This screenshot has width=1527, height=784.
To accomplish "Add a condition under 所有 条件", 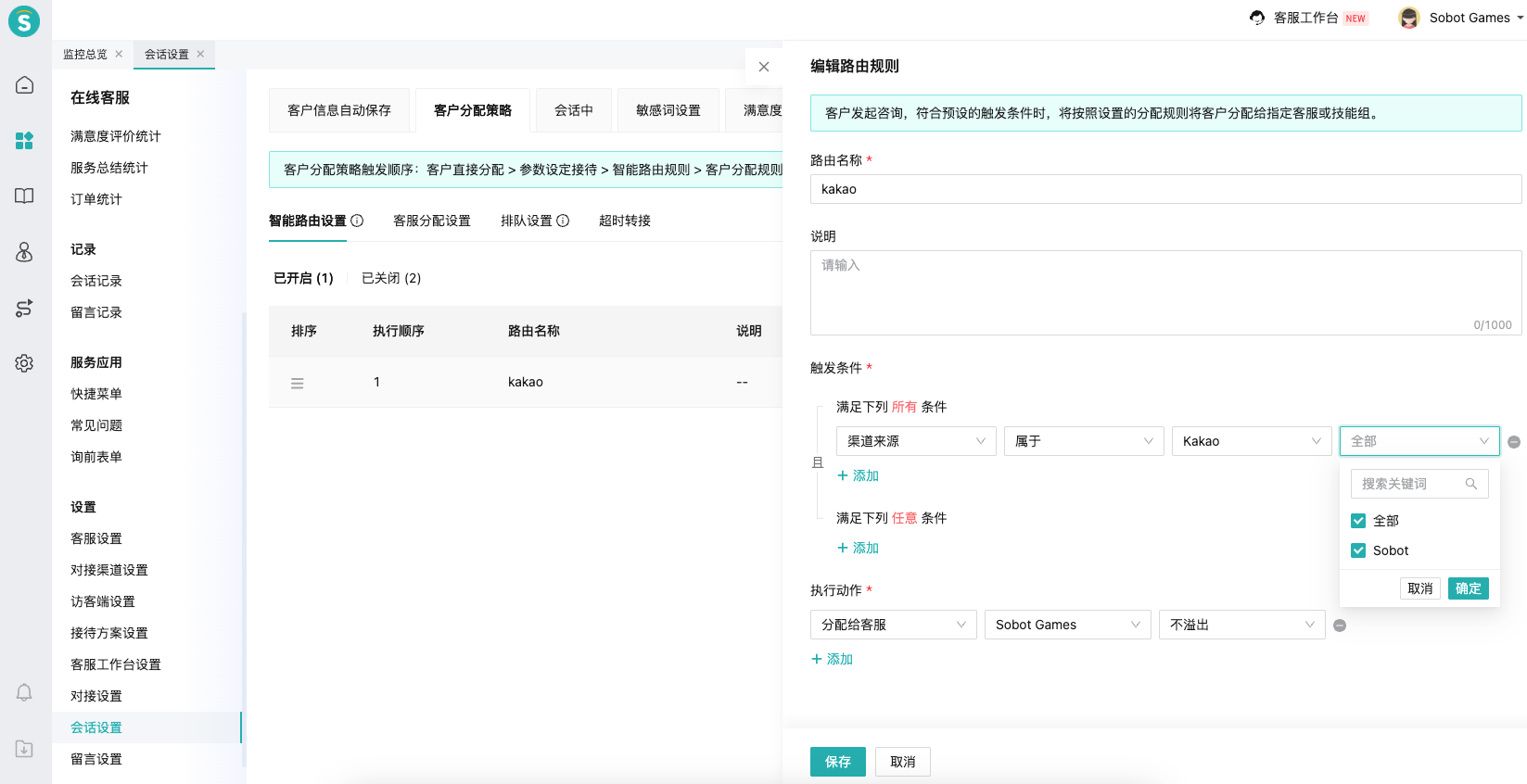I will pos(858,475).
